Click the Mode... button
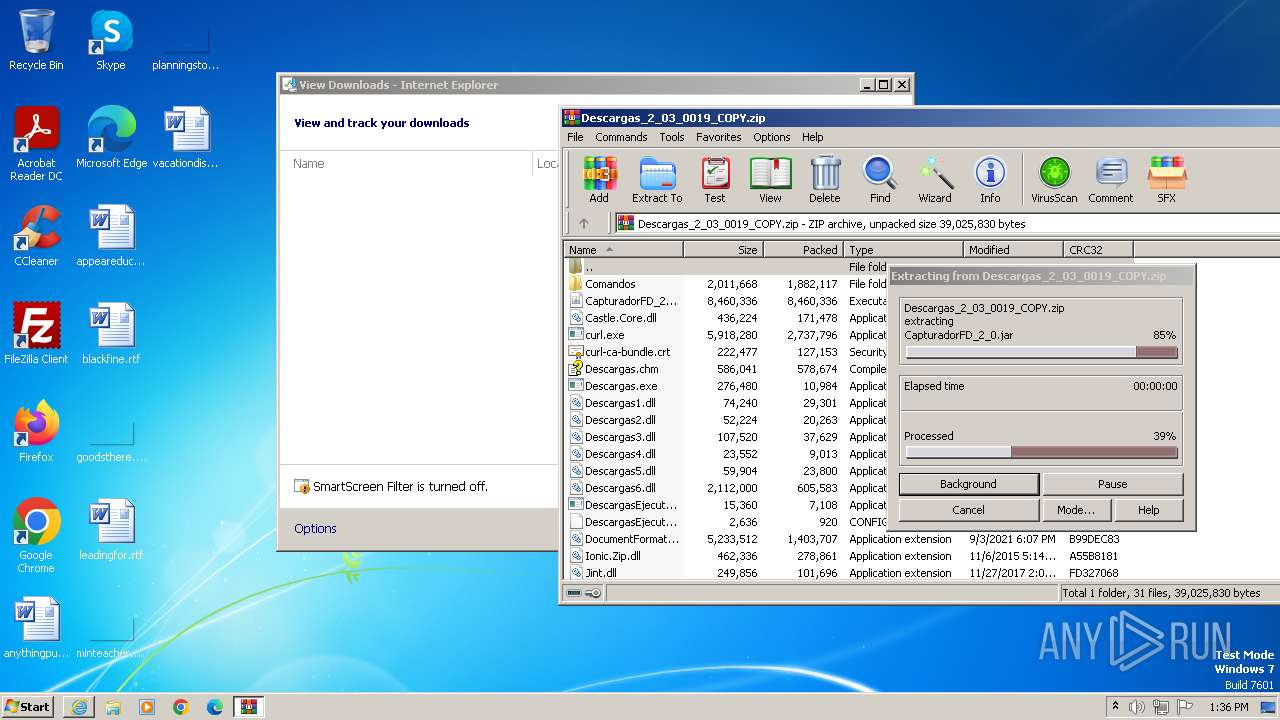Image resolution: width=1280 pixels, height=720 pixels. click(x=1076, y=510)
